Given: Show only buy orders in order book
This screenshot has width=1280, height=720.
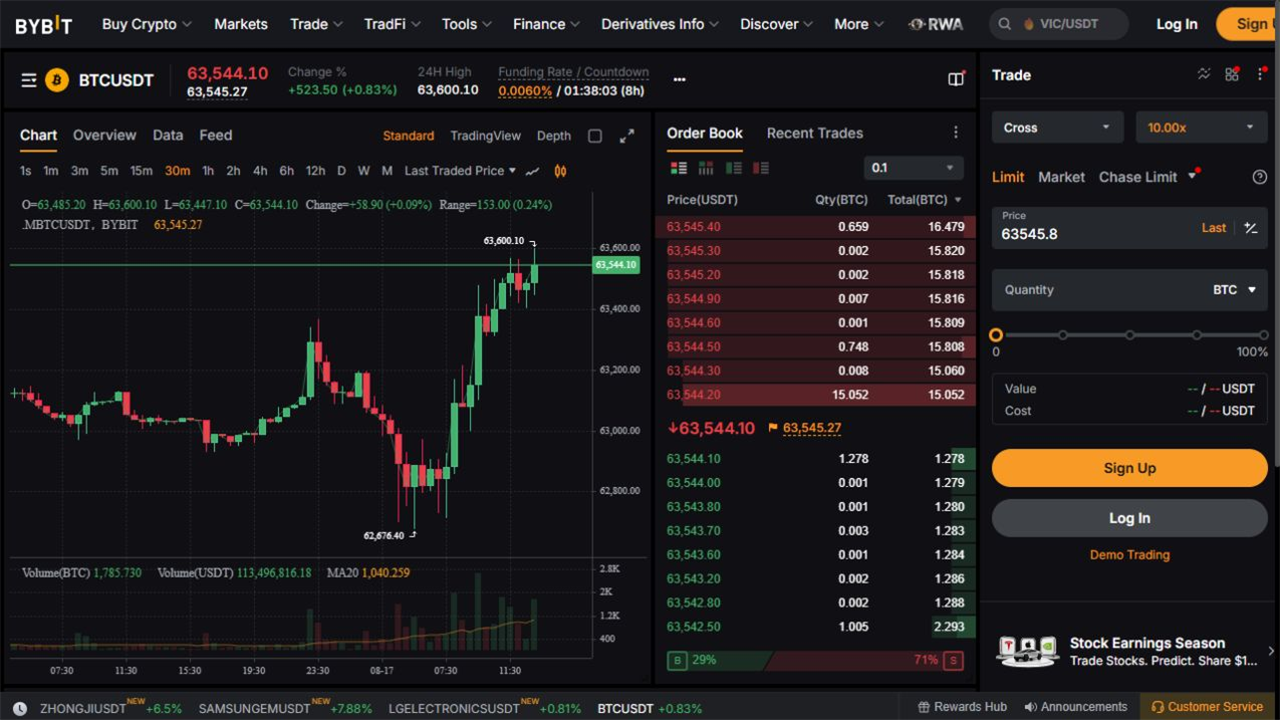Looking at the screenshot, I should (x=734, y=168).
